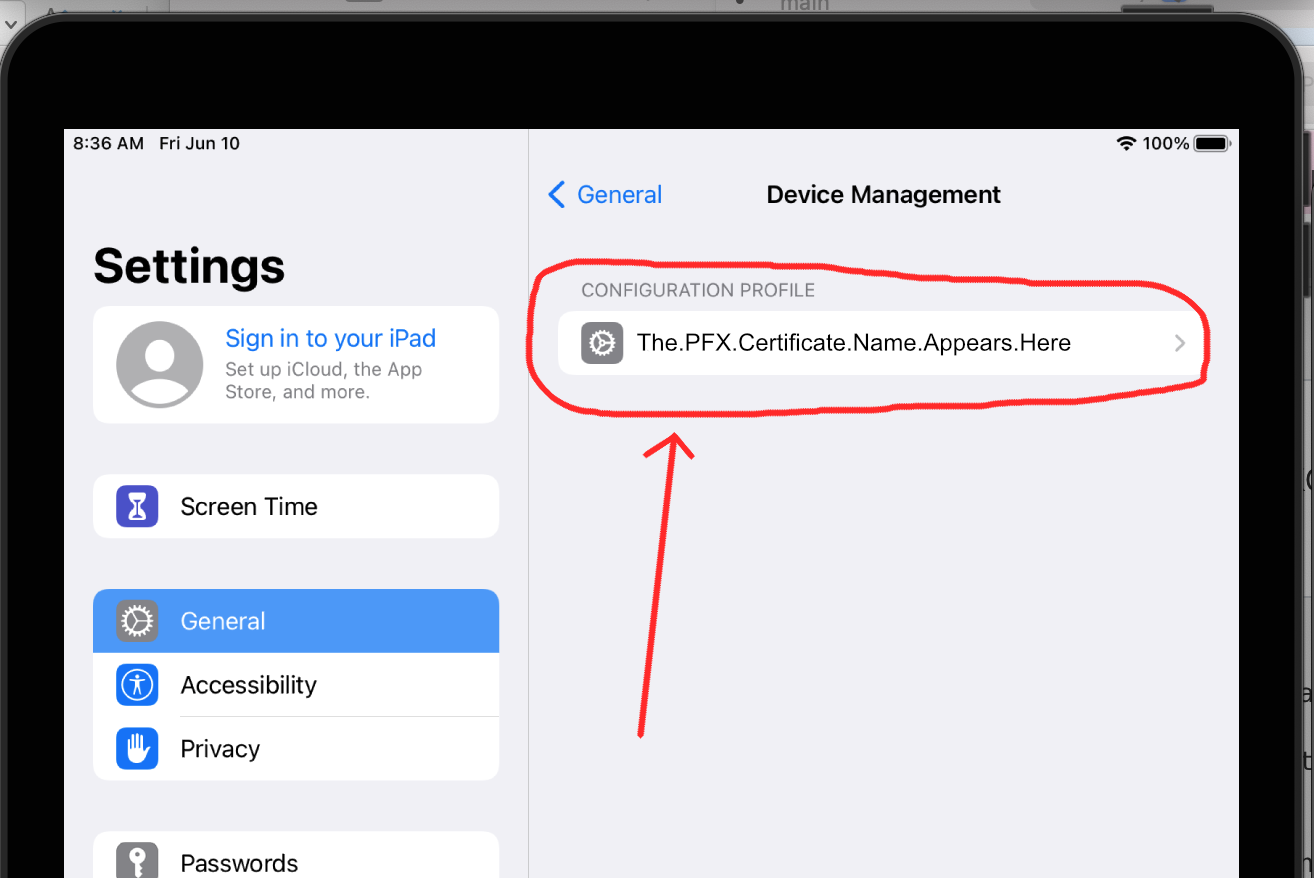
Task: Click the configuration profile gear icon
Action: [x=602, y=343]
